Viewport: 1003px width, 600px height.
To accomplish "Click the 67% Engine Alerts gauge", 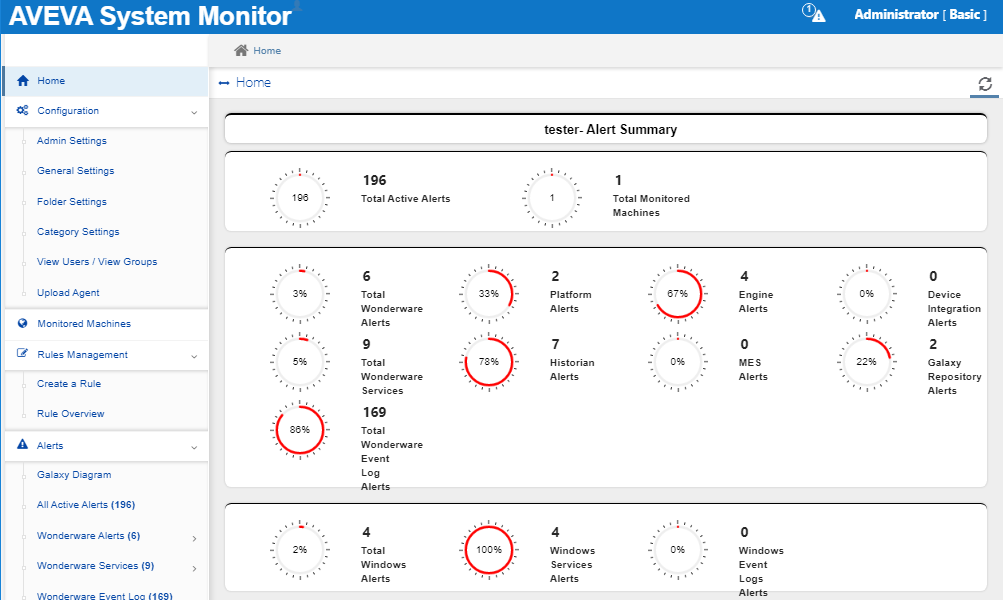I will pyautogui.click(x=677, y=294).
